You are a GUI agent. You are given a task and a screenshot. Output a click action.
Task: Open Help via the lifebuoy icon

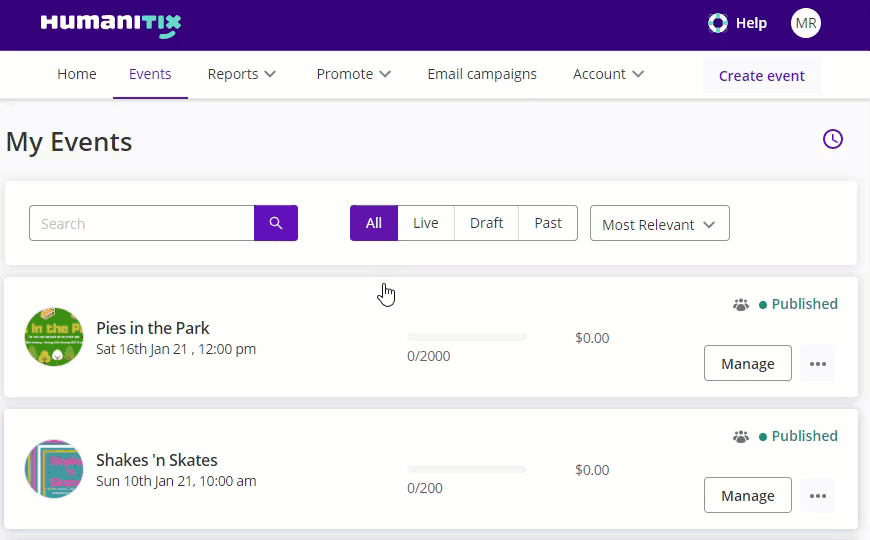tap(717, 23)
